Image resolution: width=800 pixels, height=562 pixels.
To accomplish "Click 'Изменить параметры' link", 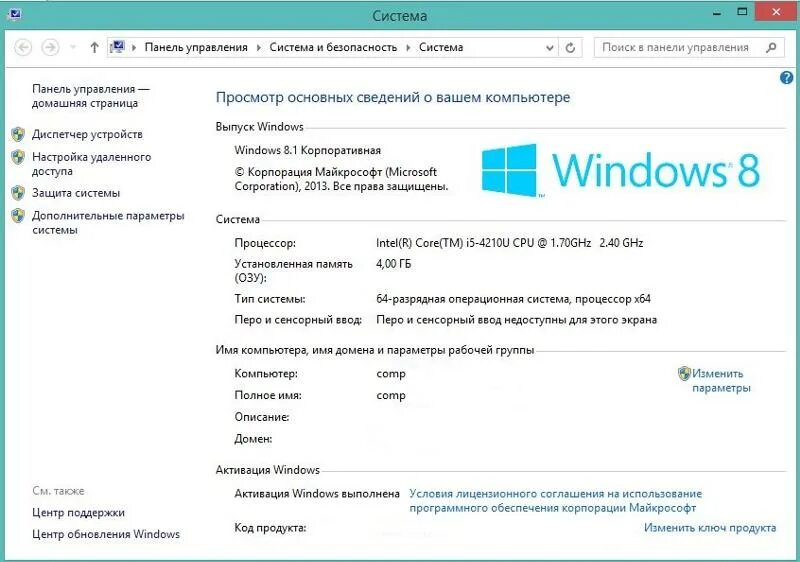I will pos(721,380).
